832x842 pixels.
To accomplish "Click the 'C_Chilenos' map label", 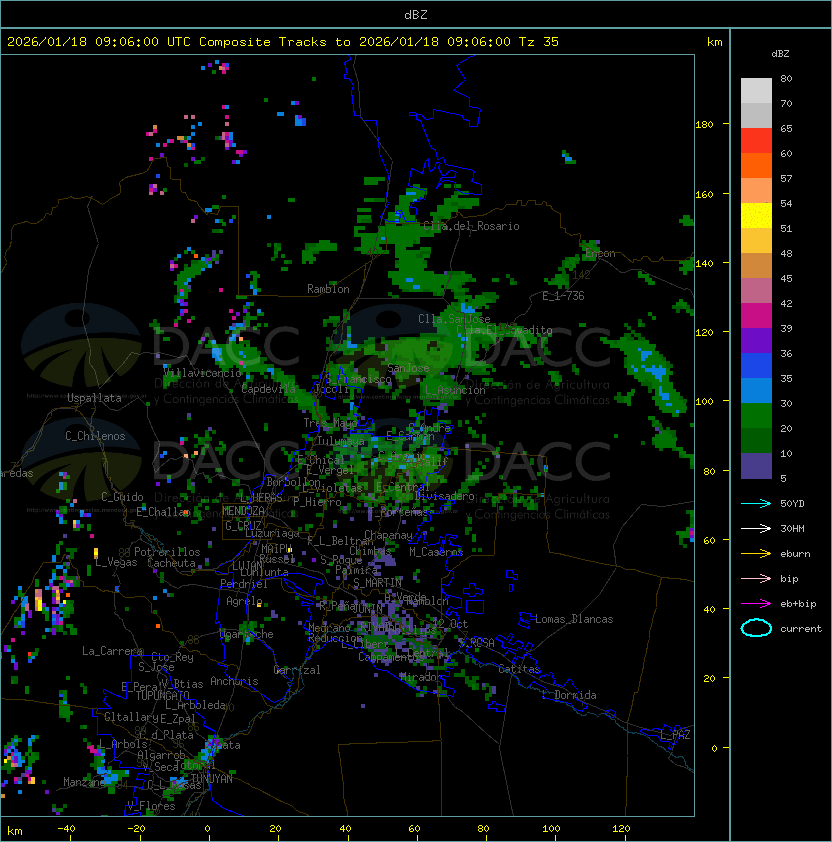I will tap(95, 436).
